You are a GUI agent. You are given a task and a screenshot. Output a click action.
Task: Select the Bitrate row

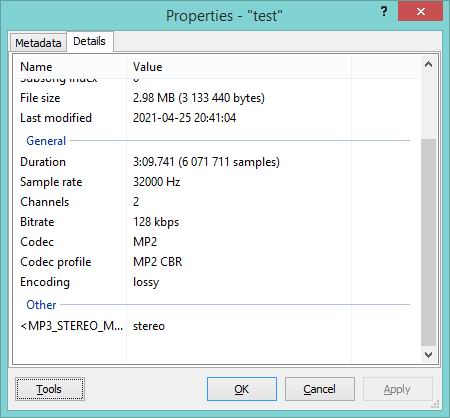(x=217, y=222)
